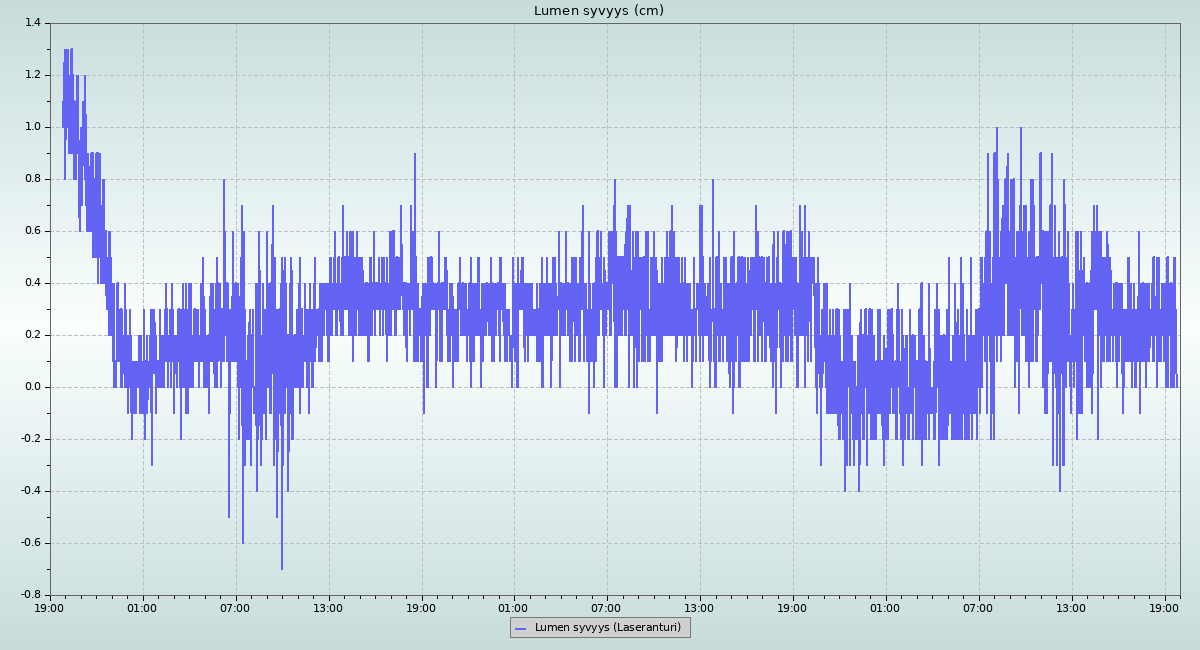Click the blue line swatch in the legend
Screen dimensions: 1200x650
coord(520,628)
